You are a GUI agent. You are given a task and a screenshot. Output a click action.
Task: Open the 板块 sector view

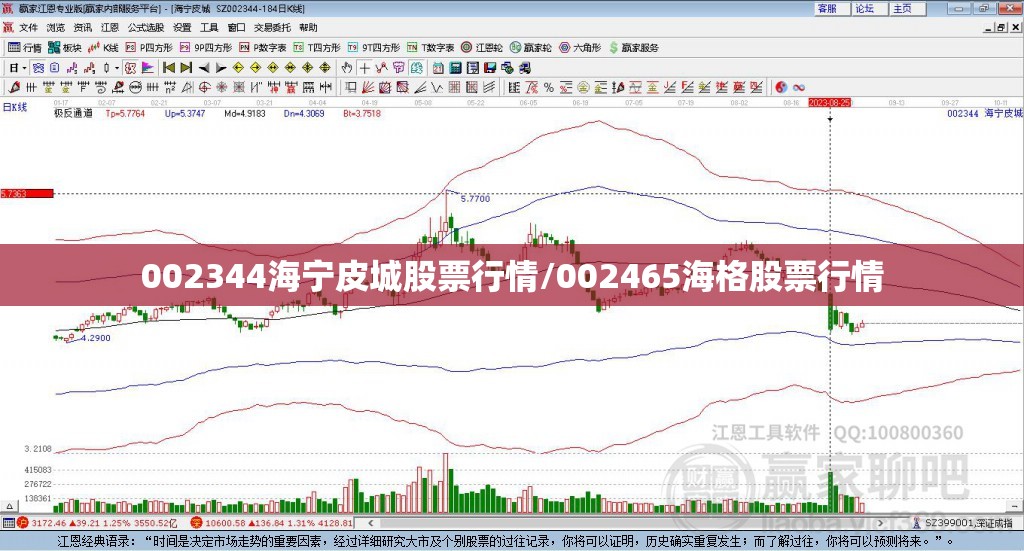(65, 48)
